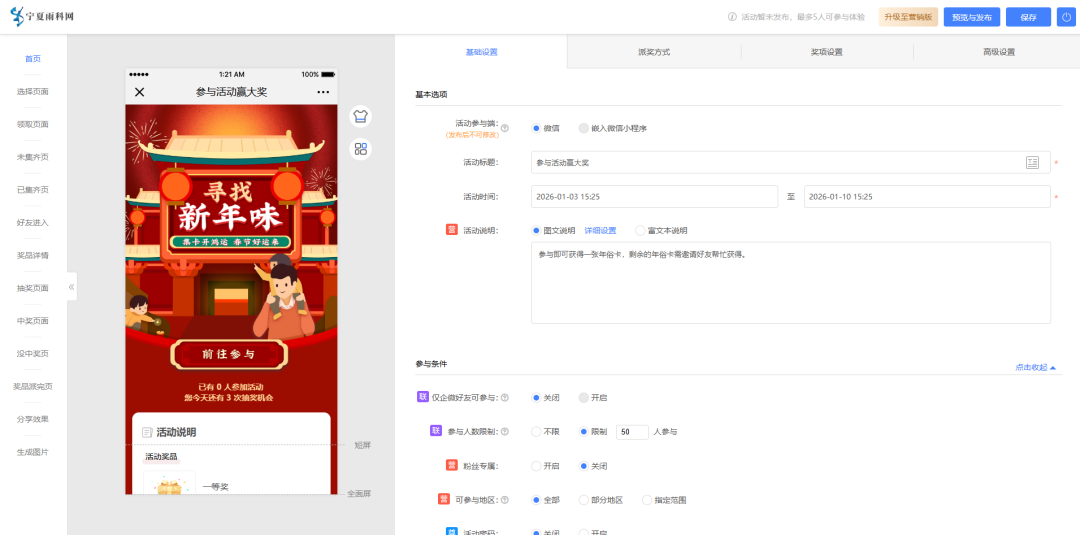The height and width of the screenshot is (535, 1080).
Task: Collapse section via 点击收起
Action: (x=1035, y=368)
